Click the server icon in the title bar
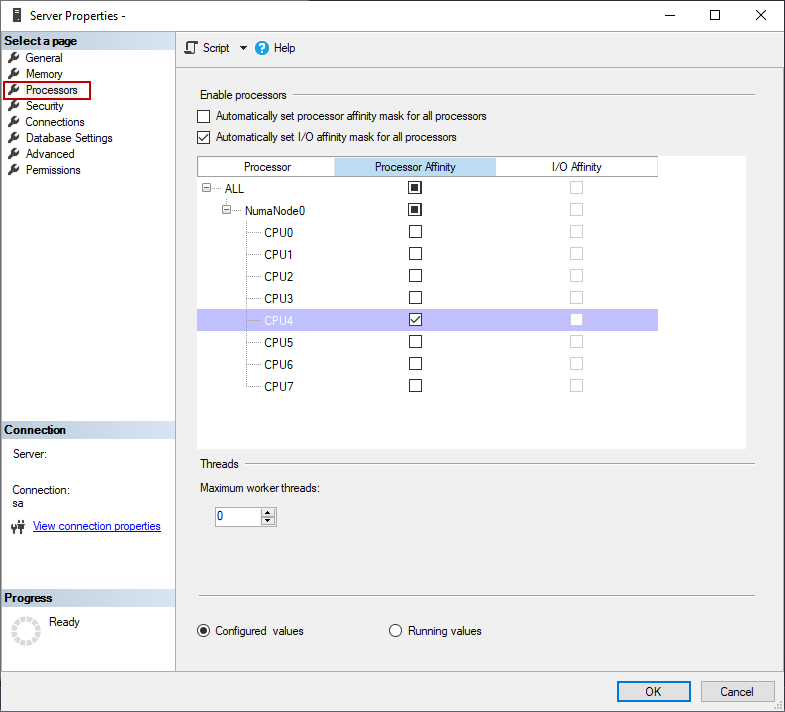785x712 pixels. (x=17, y=16)
